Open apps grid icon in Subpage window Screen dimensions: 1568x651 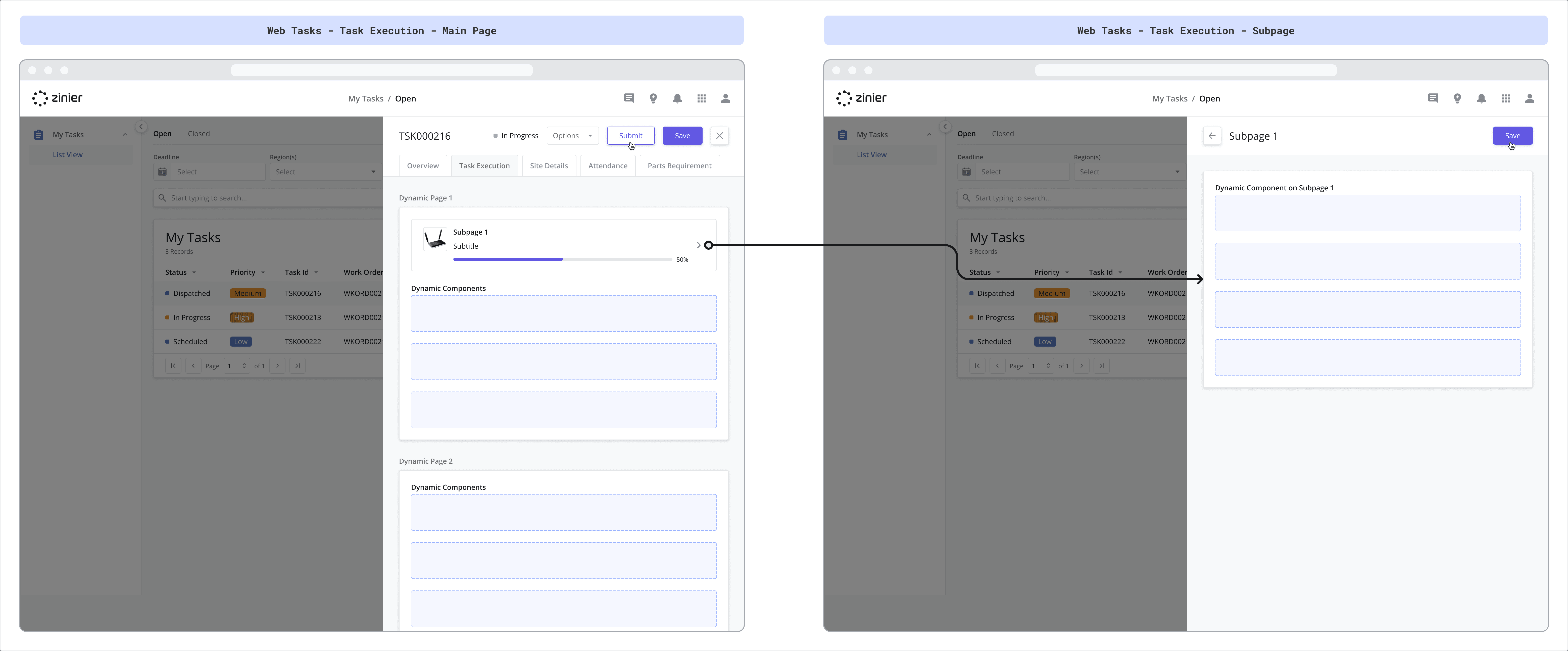1505,98
